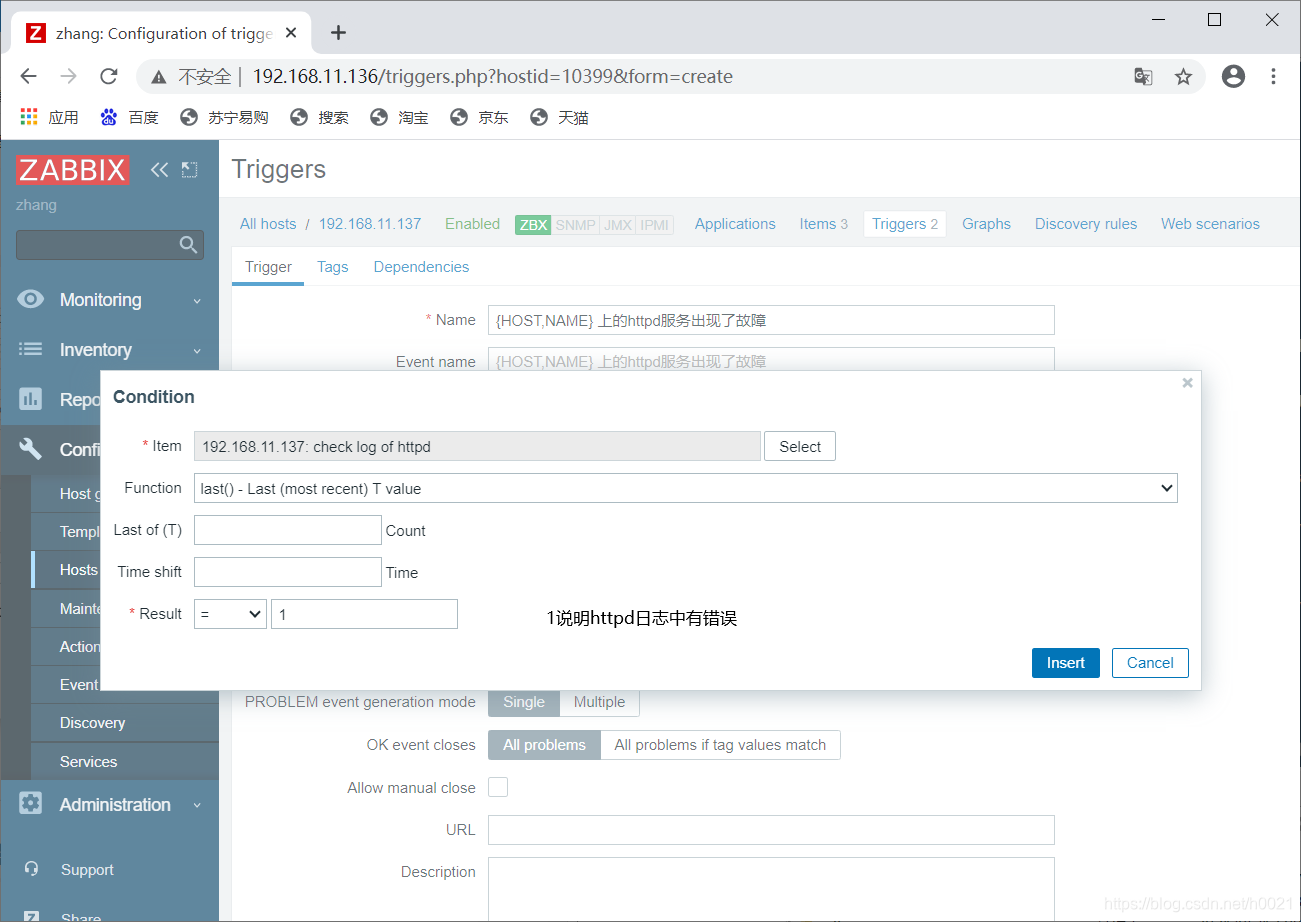
Task: Switch to the Tags tab
Action: (332, 267)
